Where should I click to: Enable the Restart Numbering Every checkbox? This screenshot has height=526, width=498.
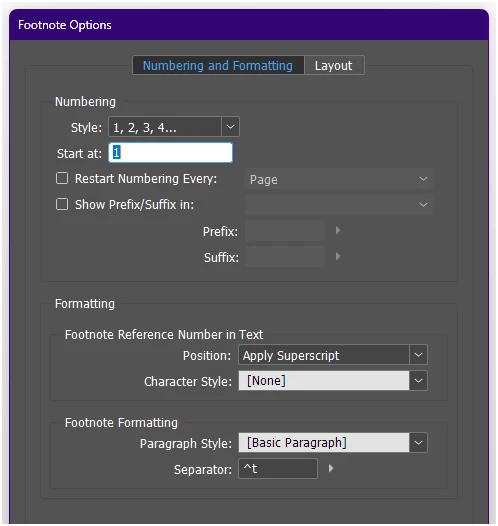coord(62,178)
